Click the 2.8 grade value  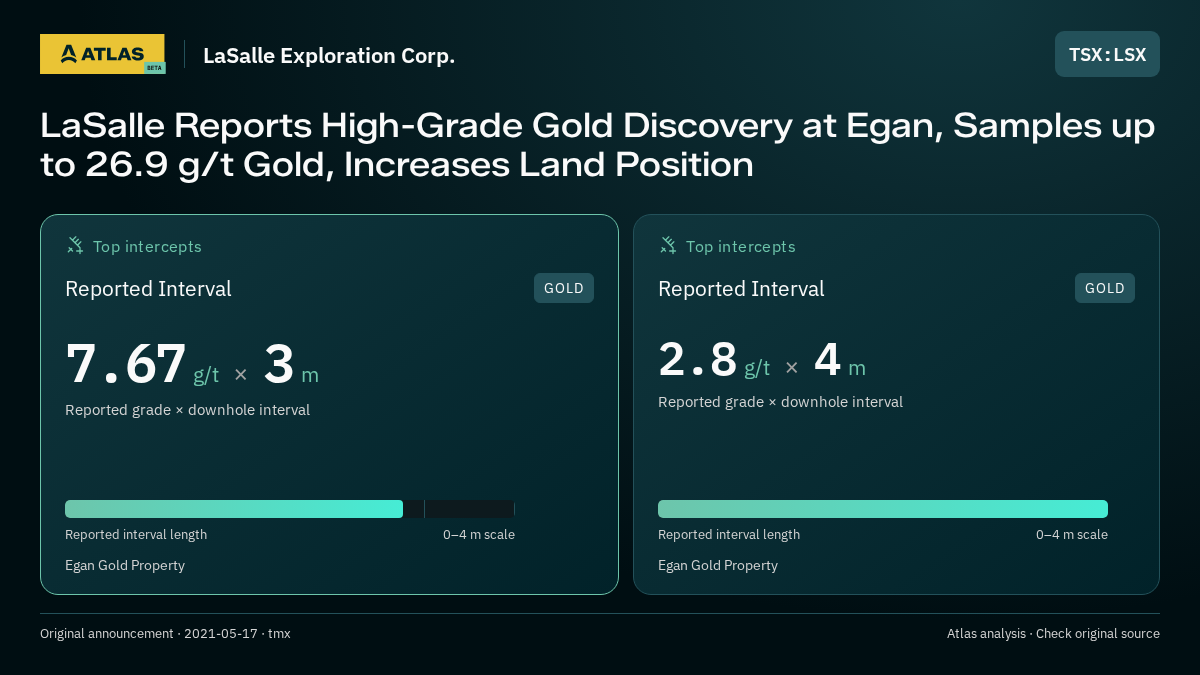click(698, 360)
